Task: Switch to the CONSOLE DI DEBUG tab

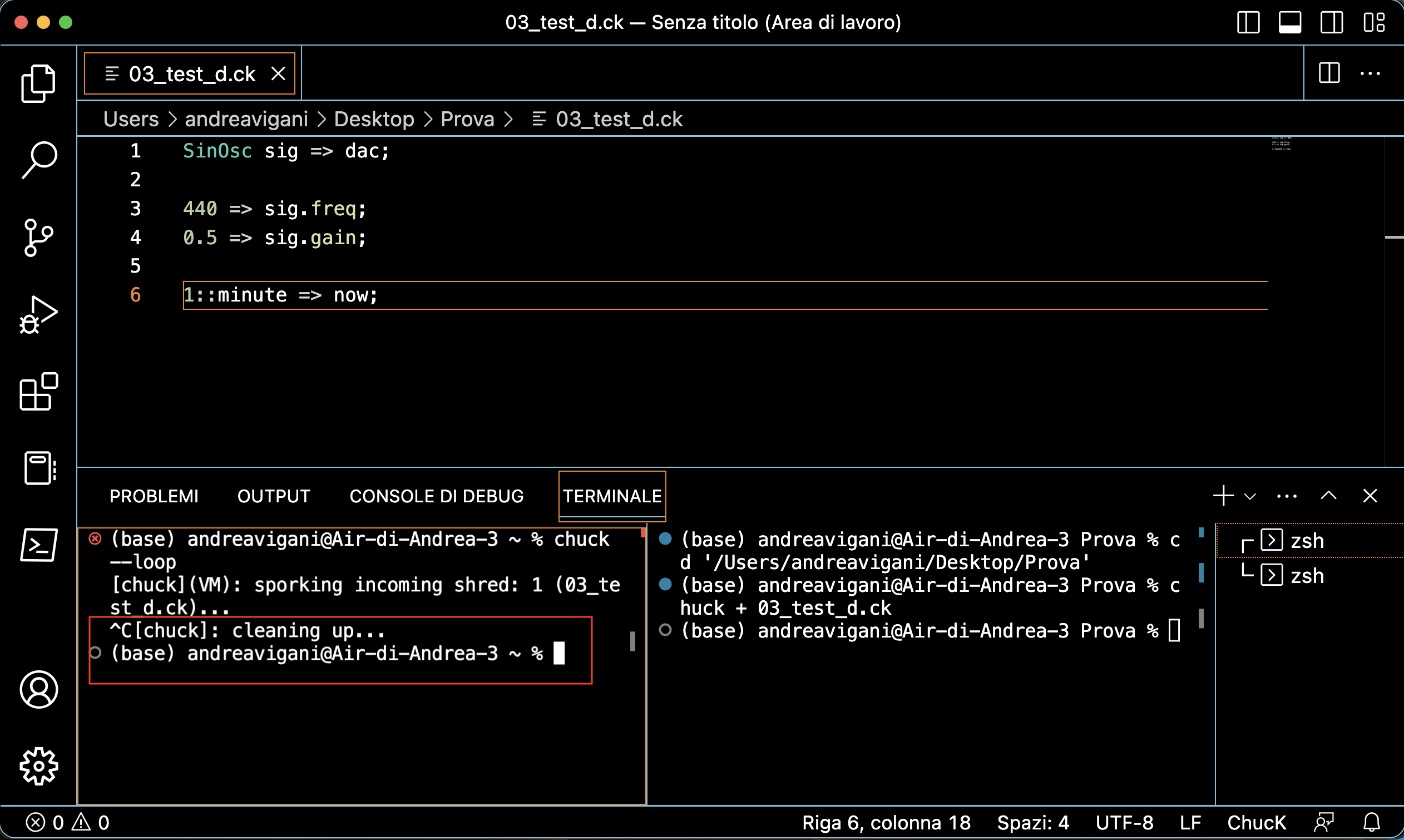Action: (436, 496)
